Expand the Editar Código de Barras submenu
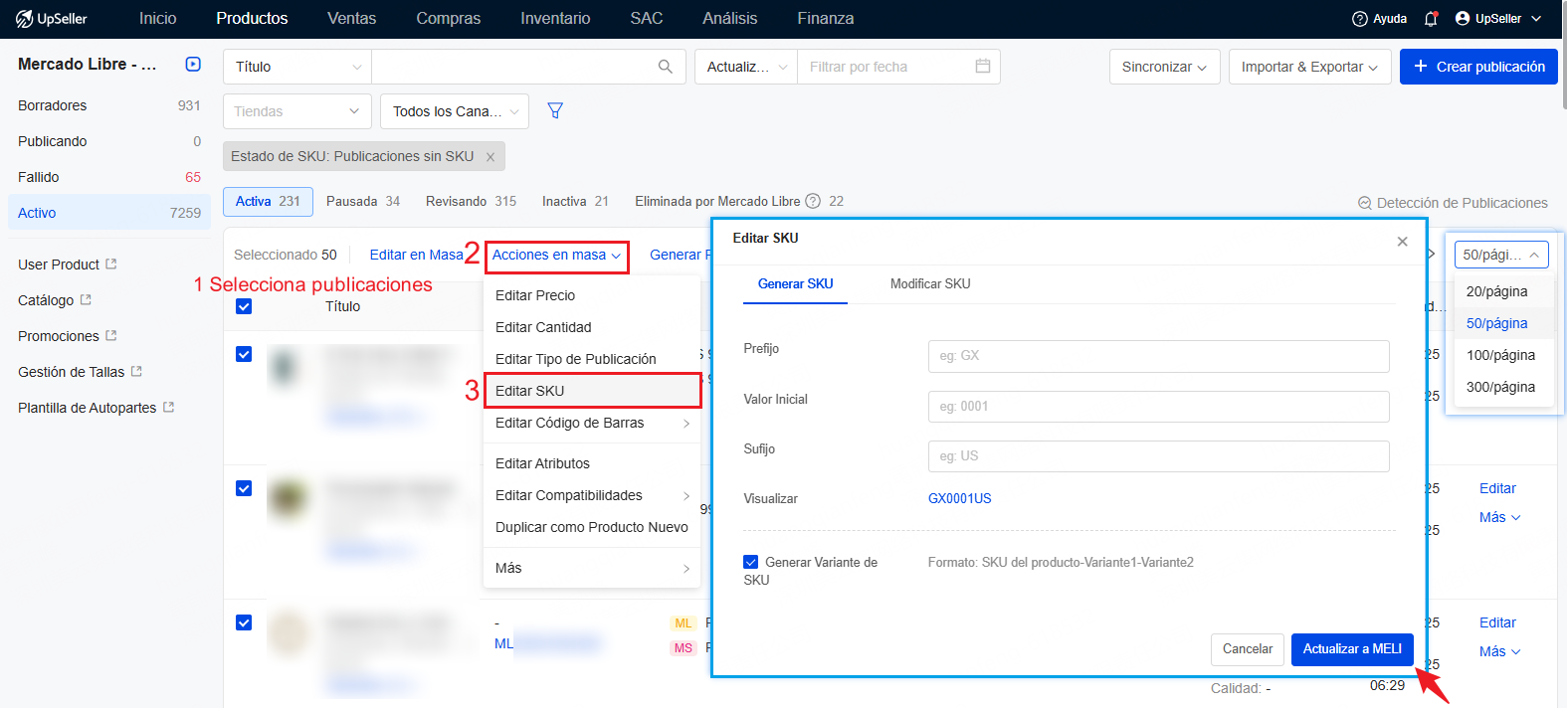Viewport: 1568px width, 708px height. coord(592,423)
